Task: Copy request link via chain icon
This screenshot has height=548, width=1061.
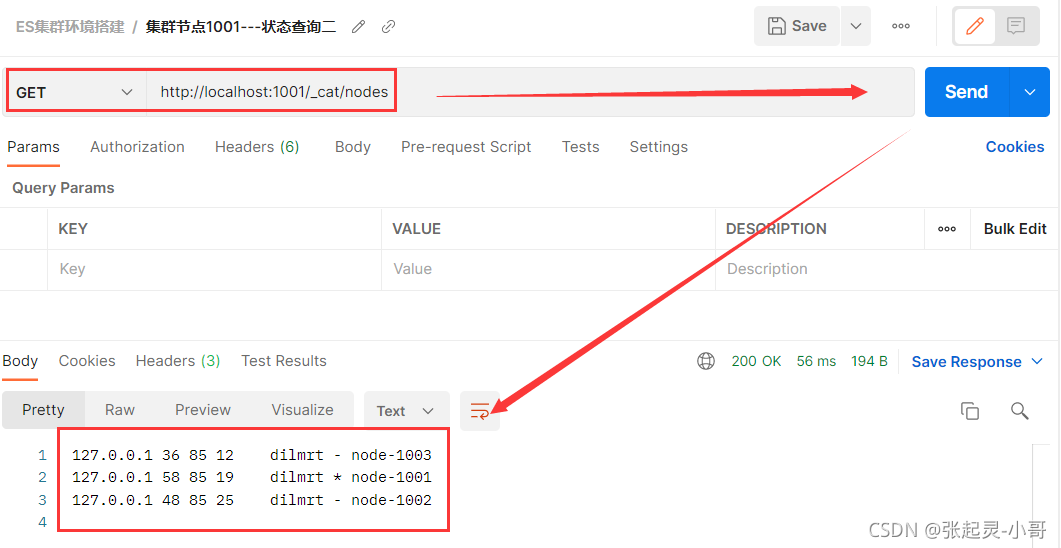Action: pos(388,26)
